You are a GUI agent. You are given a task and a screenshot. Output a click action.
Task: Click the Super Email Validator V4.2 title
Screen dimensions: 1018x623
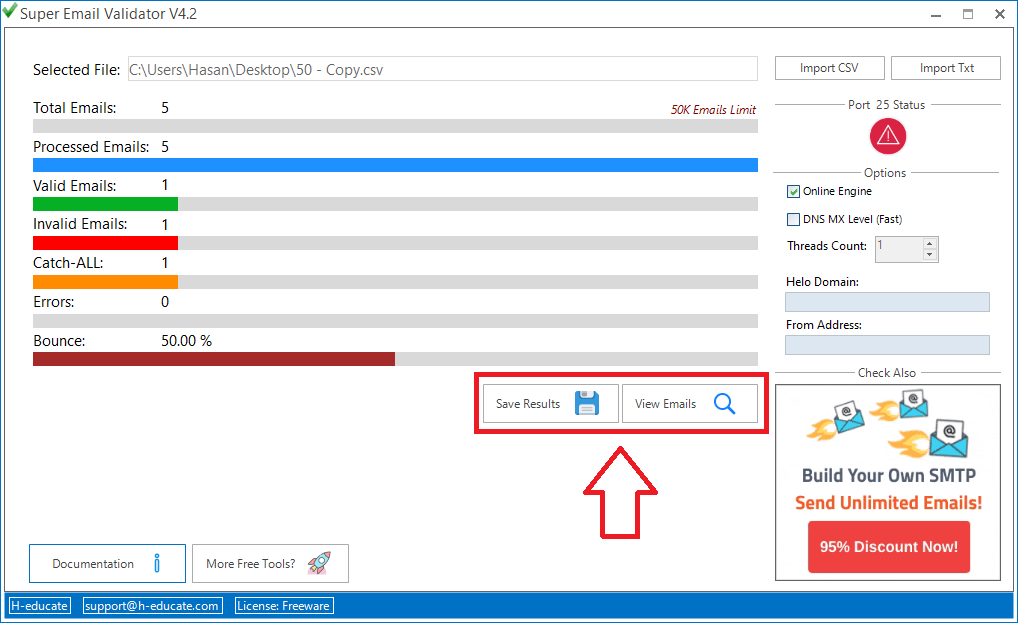(108, 14)
